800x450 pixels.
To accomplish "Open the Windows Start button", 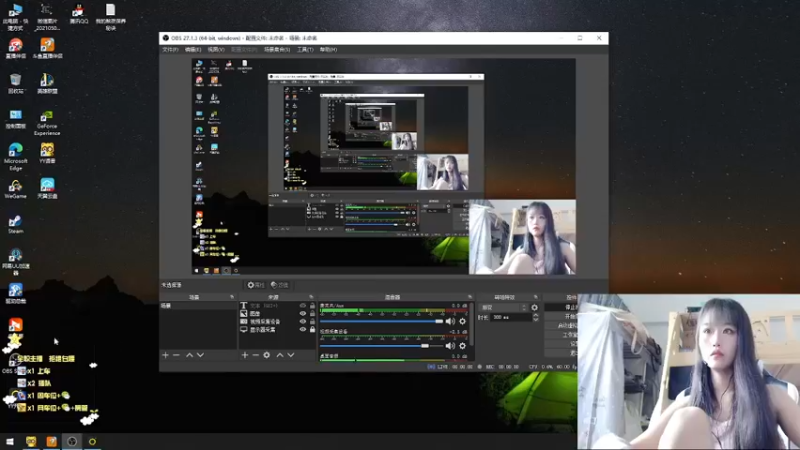I will [10, 441].
